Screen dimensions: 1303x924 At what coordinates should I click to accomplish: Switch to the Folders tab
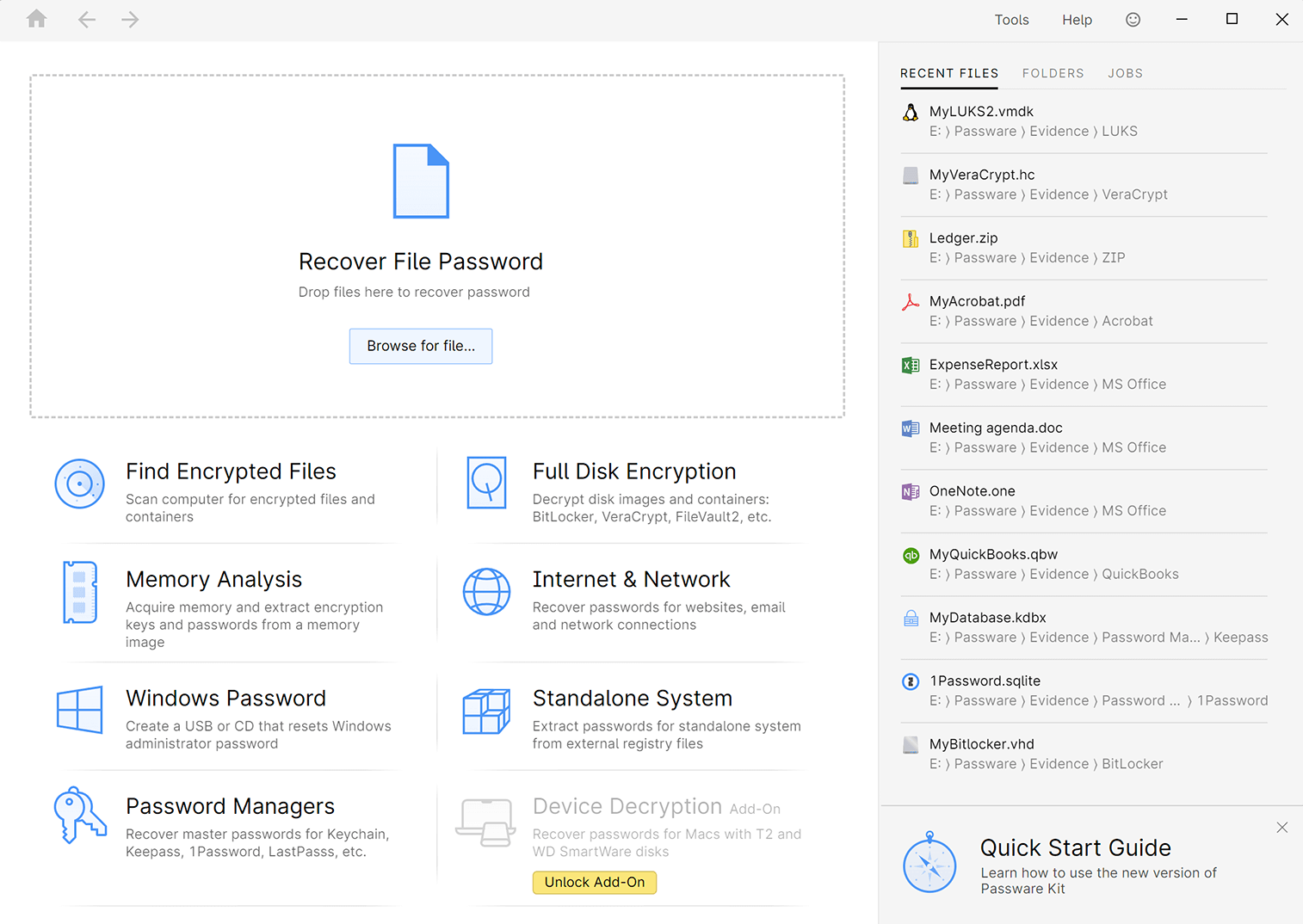(x=1053, y=73)
